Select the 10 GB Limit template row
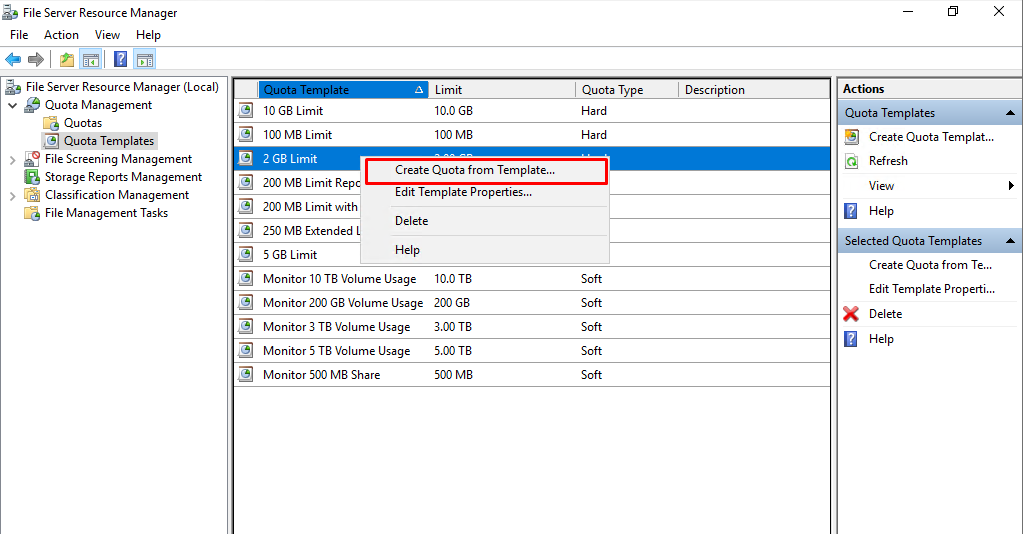Image resolution: width=1024 pixels, height=534 pixels. pyautogui.click(x=532, y=110)
